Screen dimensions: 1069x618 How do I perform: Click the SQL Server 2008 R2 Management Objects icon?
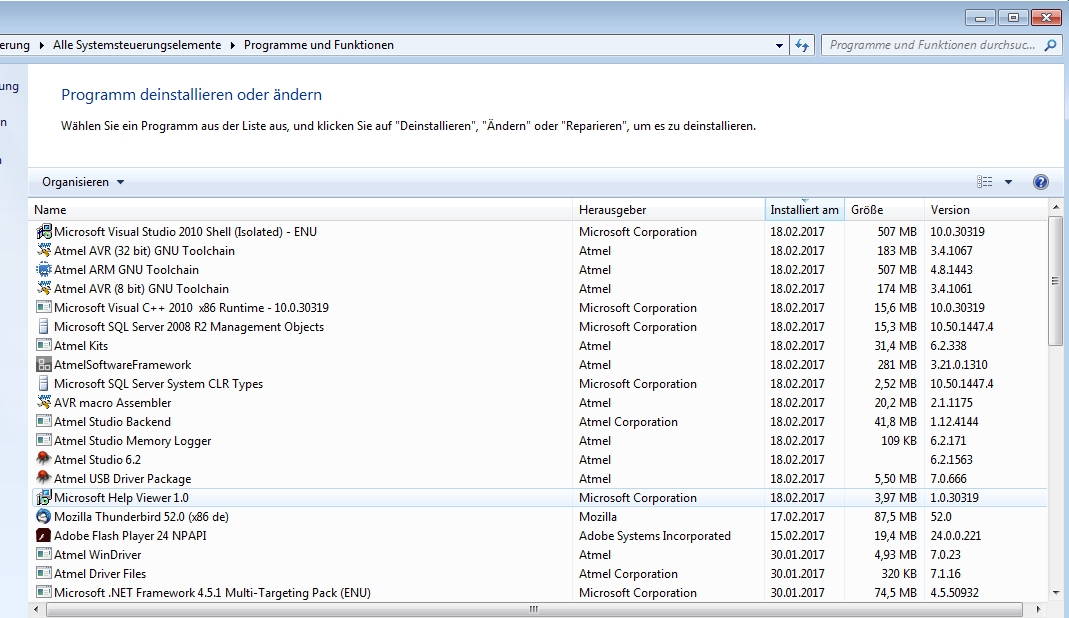(x=44, y=327)
